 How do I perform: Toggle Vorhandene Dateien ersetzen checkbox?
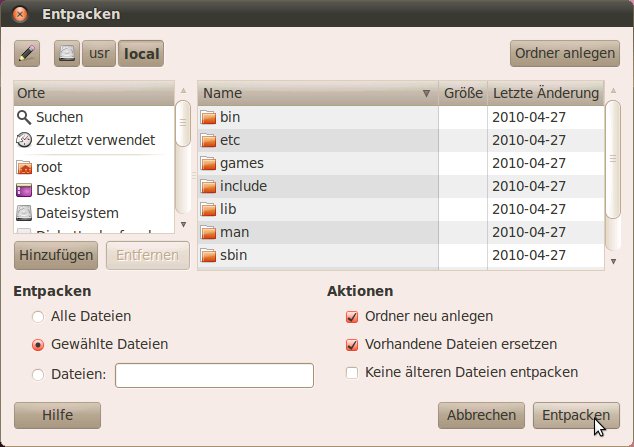[351, 345]
